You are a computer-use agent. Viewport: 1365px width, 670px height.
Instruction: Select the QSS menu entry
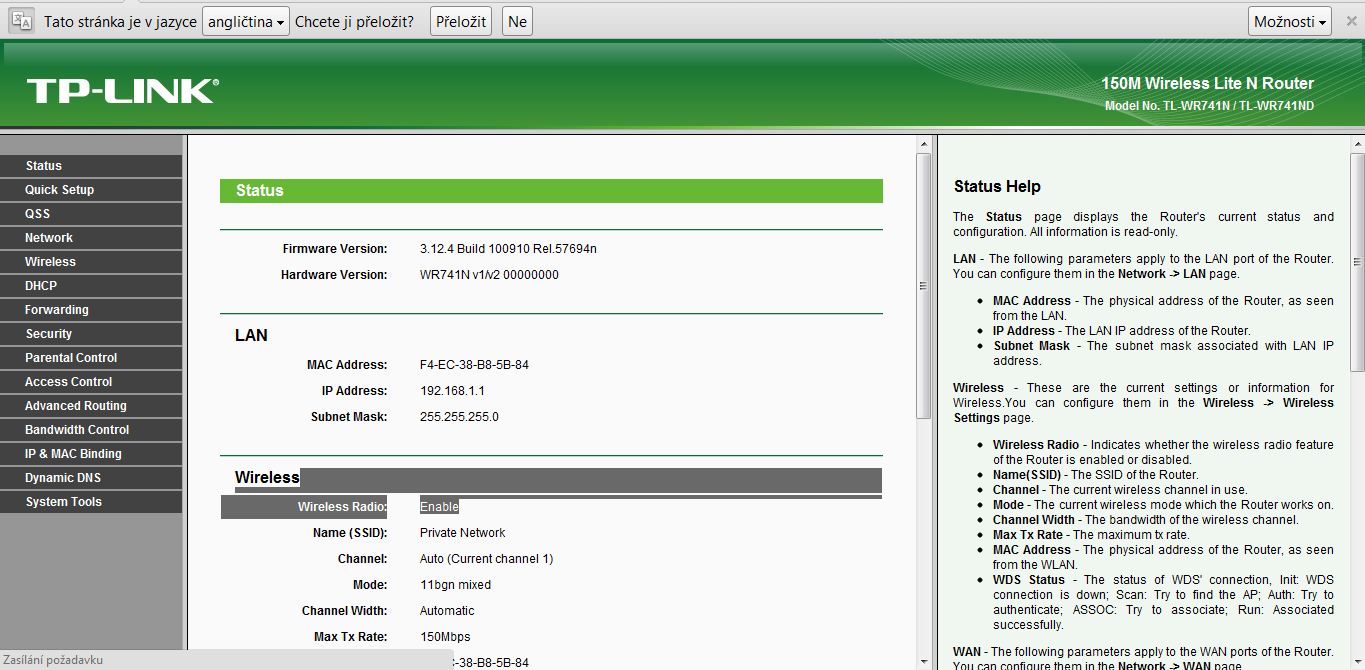(x=91, y=214)
